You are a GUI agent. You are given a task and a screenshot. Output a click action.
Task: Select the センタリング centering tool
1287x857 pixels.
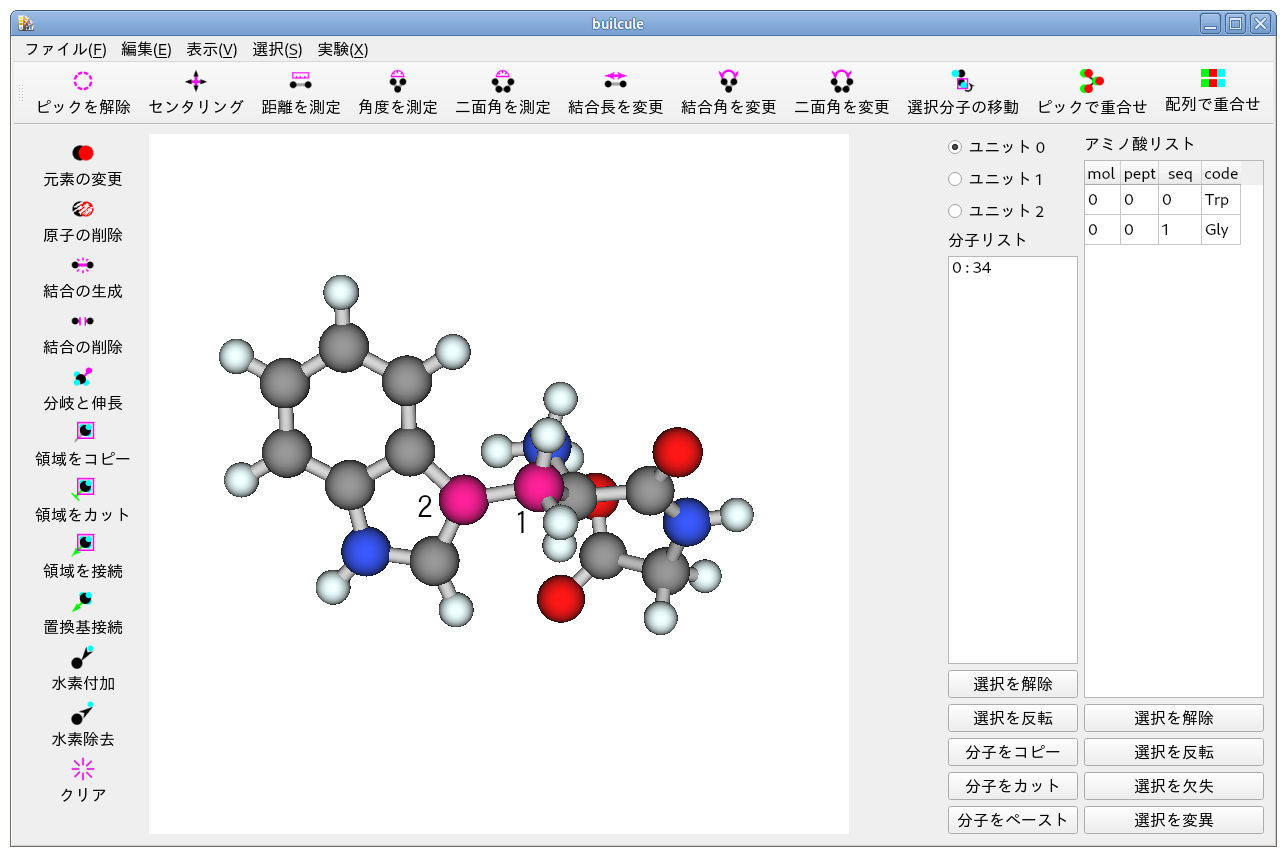click(196, 81)
